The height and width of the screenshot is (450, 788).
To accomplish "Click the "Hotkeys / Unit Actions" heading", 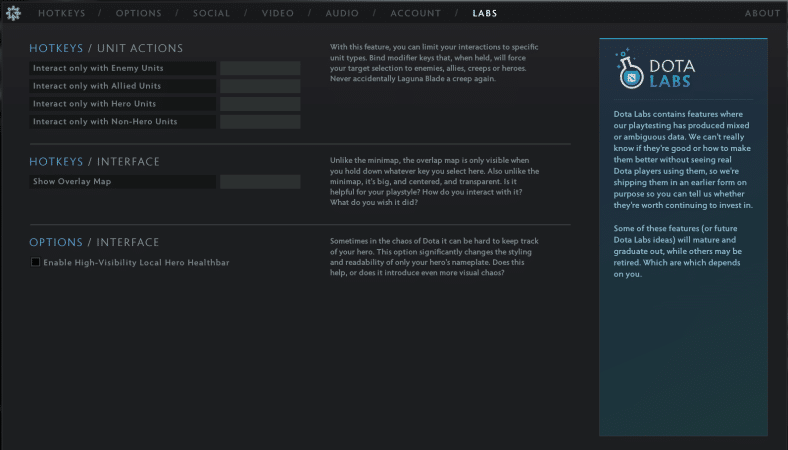I will 106,48.
